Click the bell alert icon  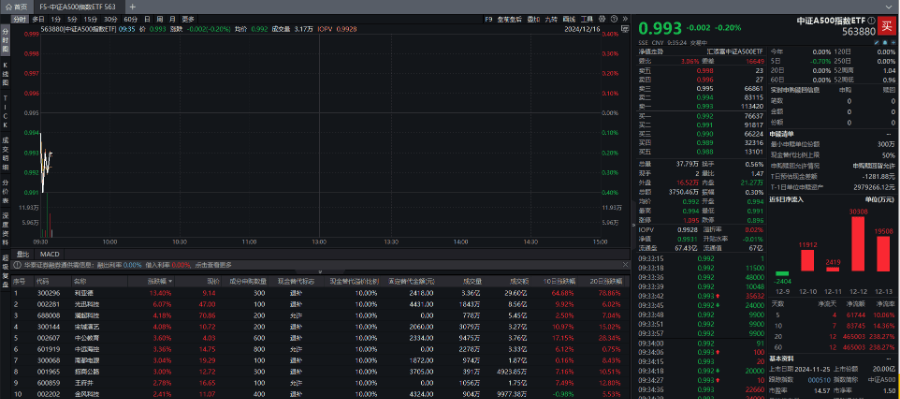pyautogui.click(x=885, y=42)
